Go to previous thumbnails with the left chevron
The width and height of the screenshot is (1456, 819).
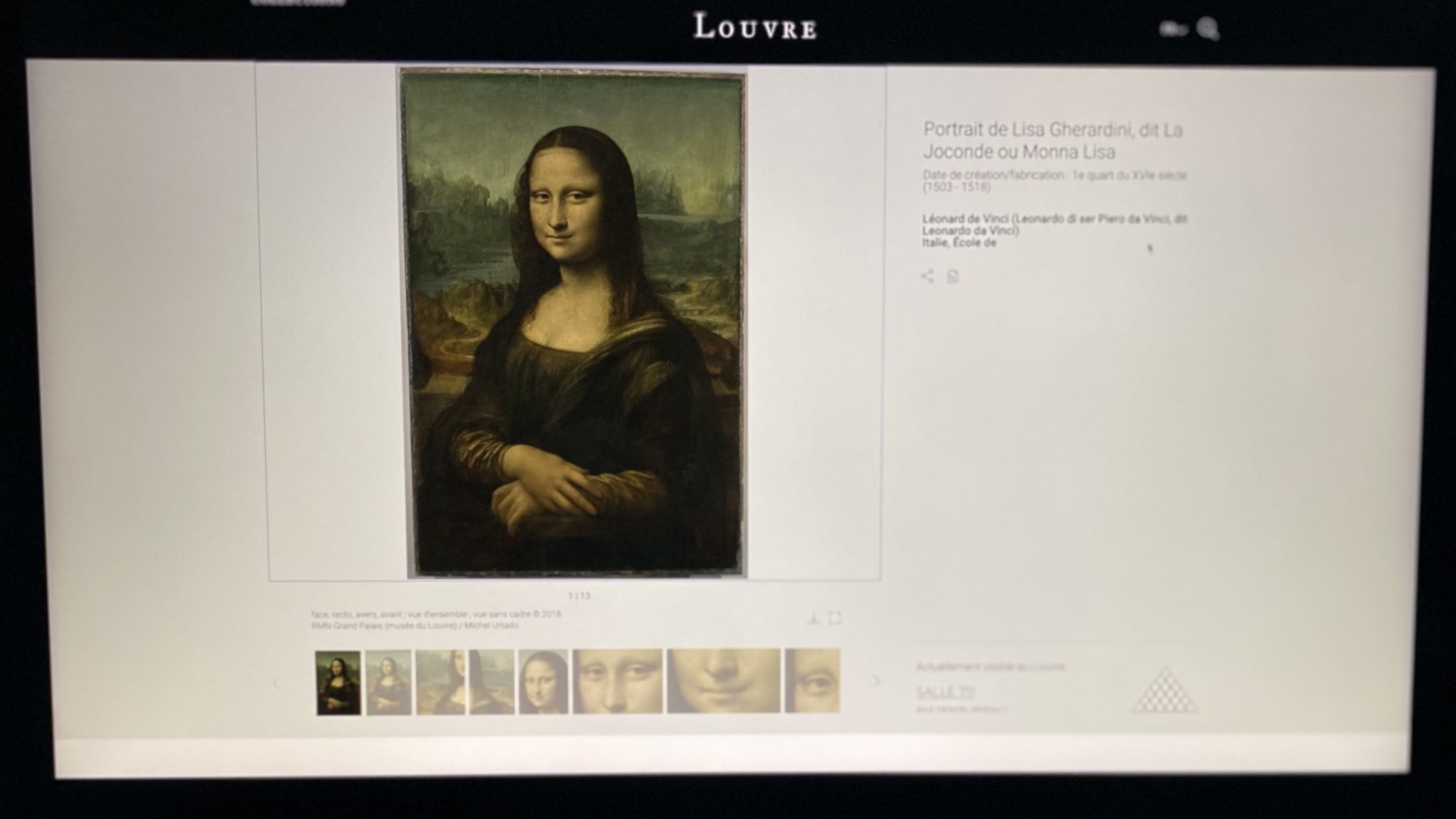click(277, 684)
